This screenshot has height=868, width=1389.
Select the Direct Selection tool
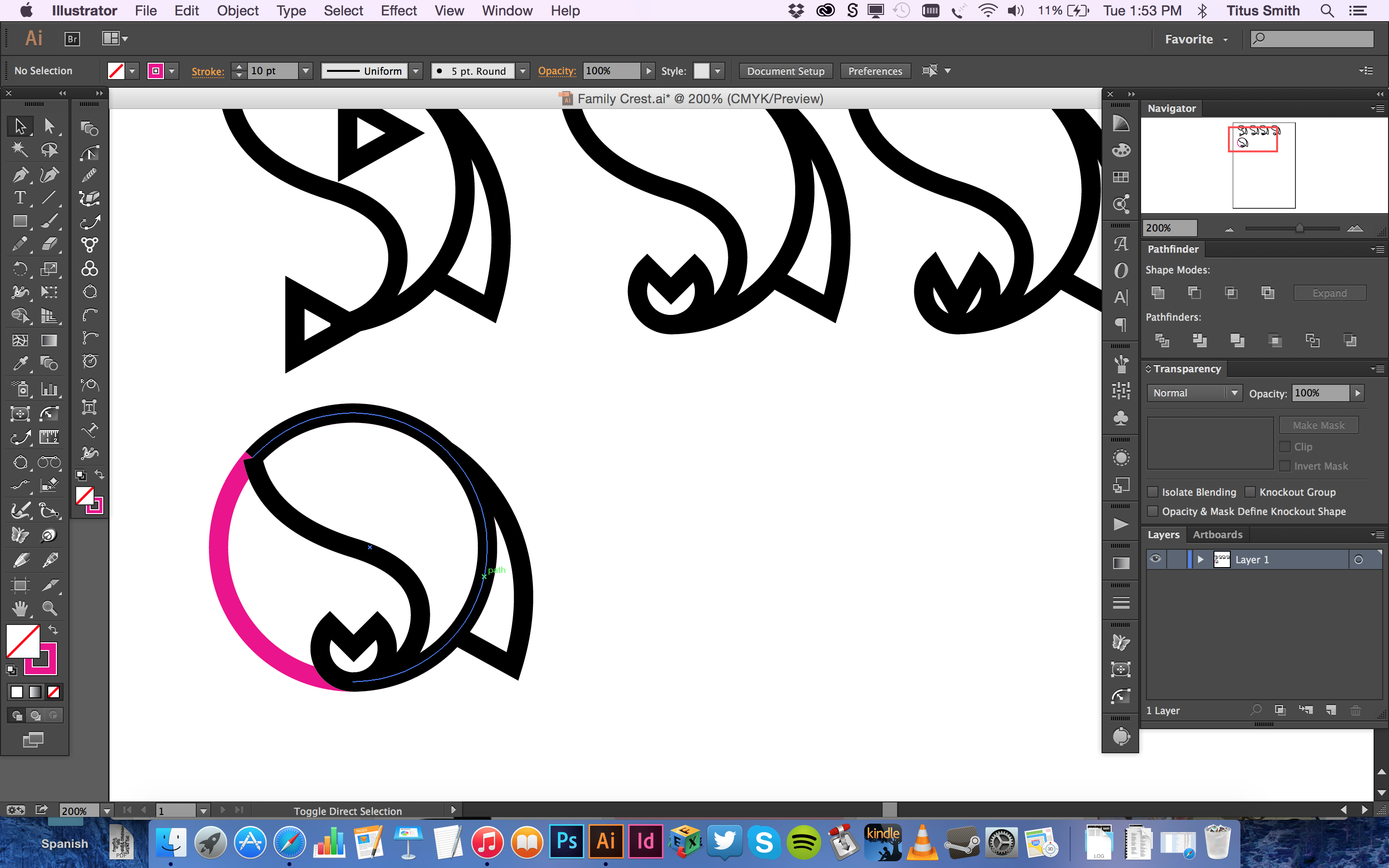[x=49, y=126]
